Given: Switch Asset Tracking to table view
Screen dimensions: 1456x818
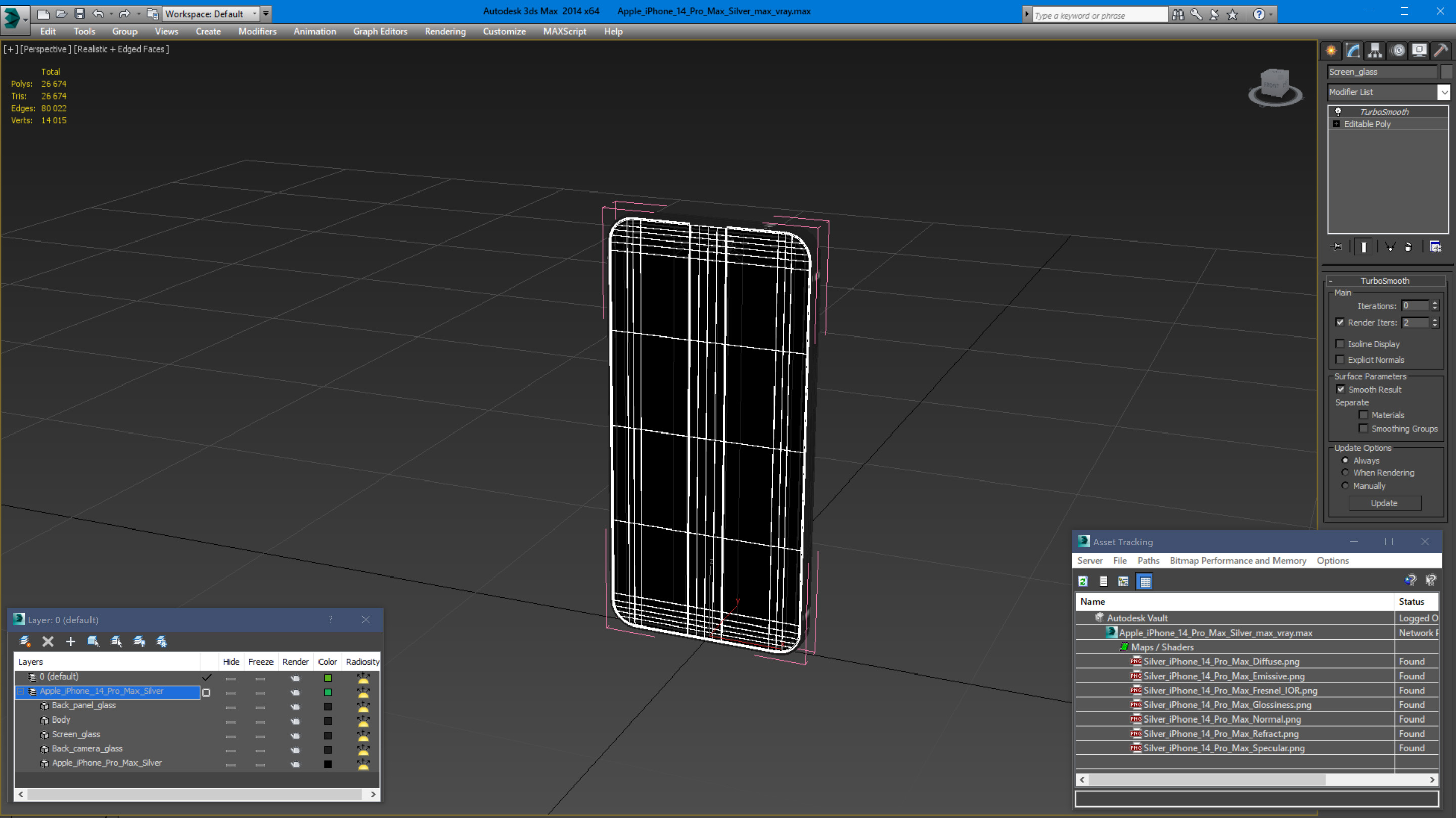Looking at the screenshot, I should pos(1145,582).
